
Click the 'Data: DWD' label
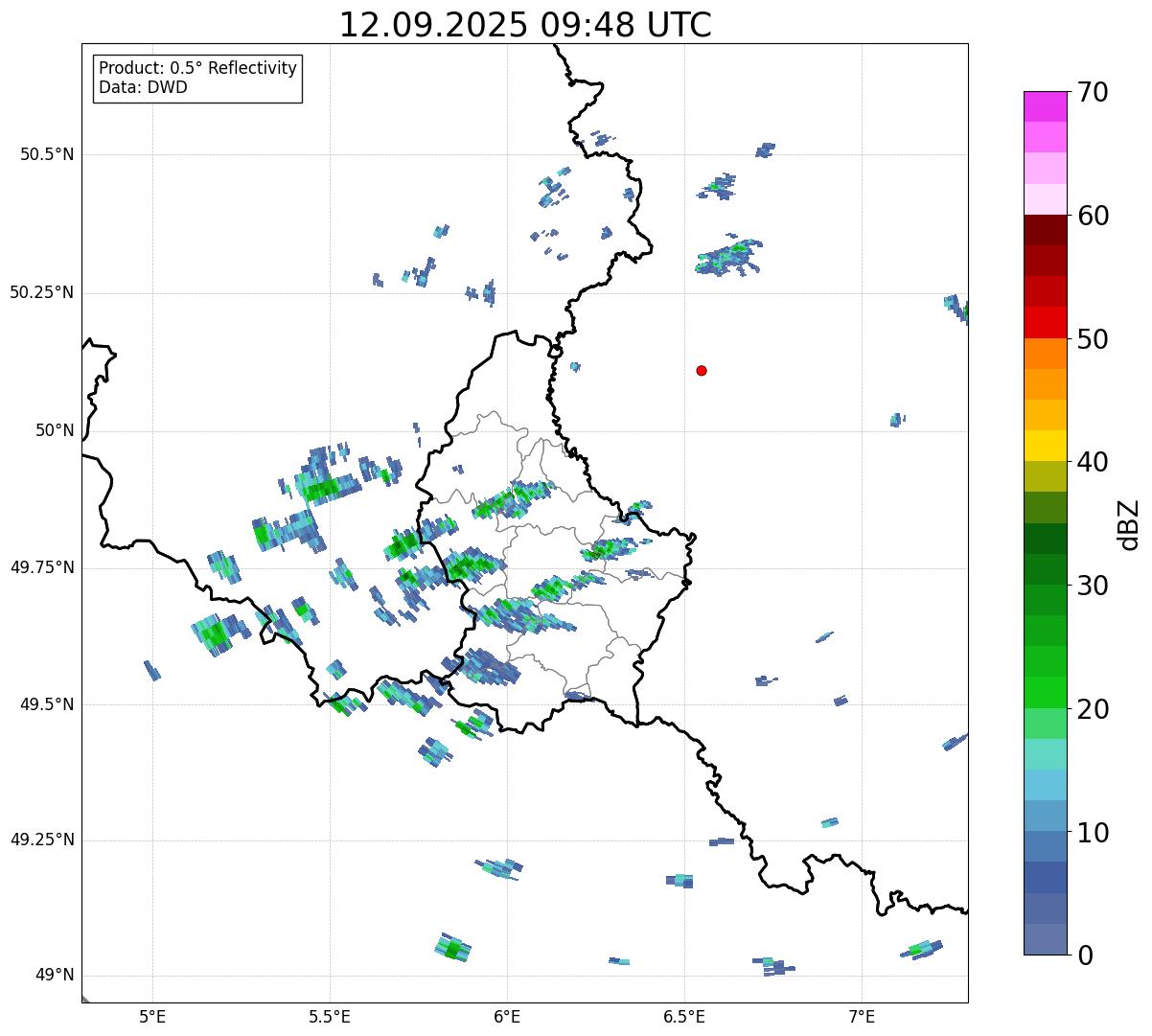[143, 87]
